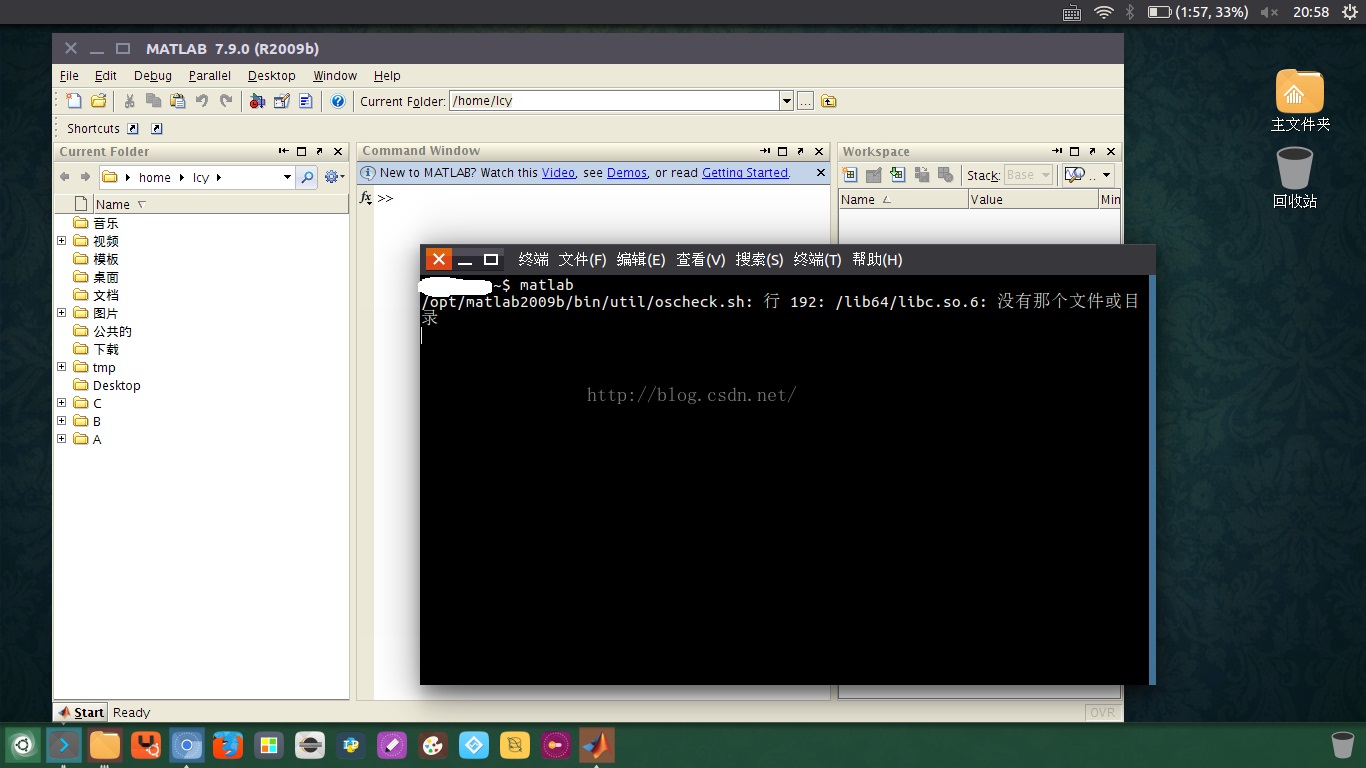Sort by Value column in Workspace

tap(1033, 200)
